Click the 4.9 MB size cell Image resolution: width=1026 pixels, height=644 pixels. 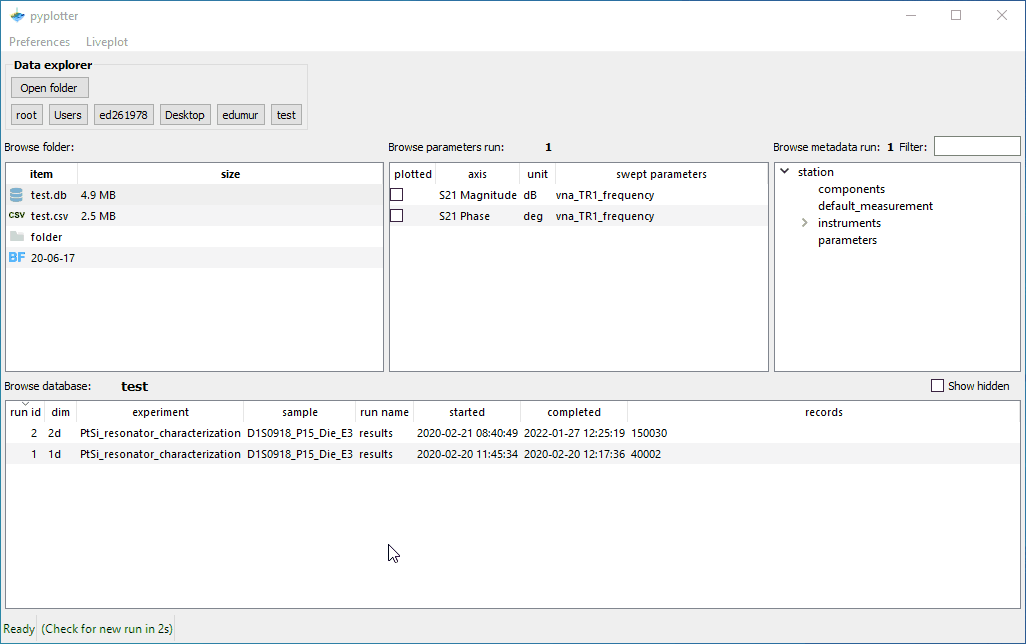[98, 195]
